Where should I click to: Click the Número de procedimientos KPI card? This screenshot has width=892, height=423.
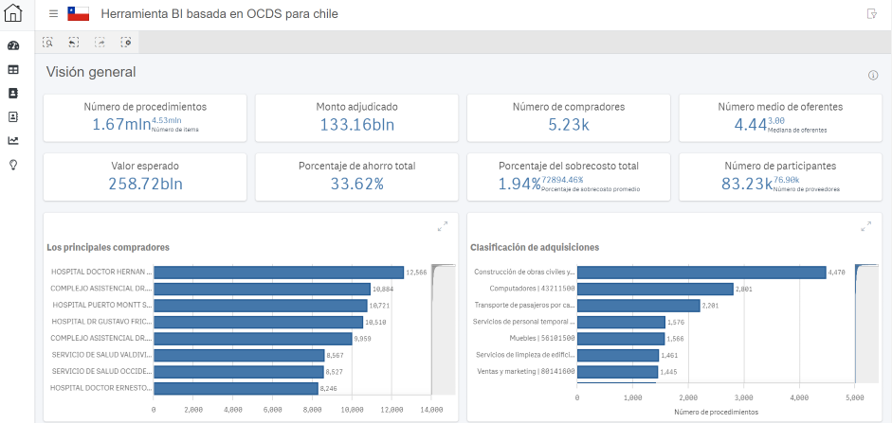pos(146,116)
